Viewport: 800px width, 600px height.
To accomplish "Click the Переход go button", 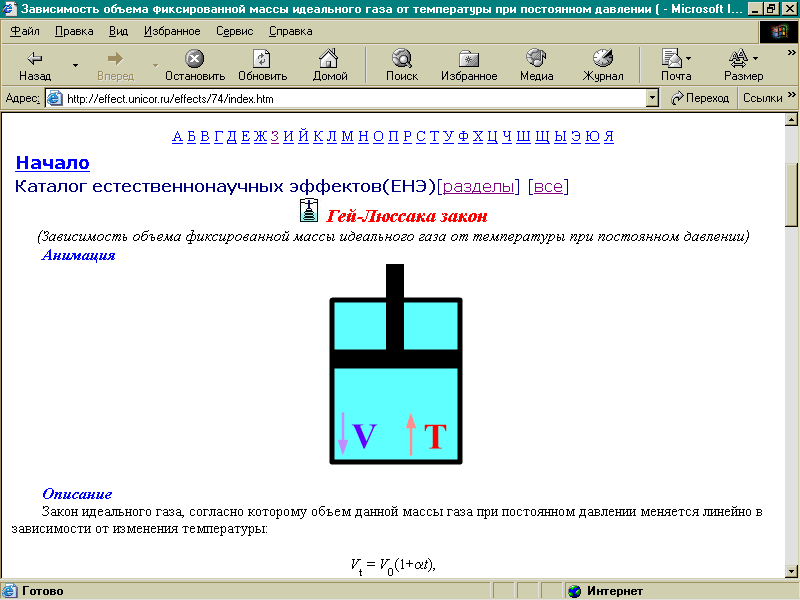I will click(699, 98).
